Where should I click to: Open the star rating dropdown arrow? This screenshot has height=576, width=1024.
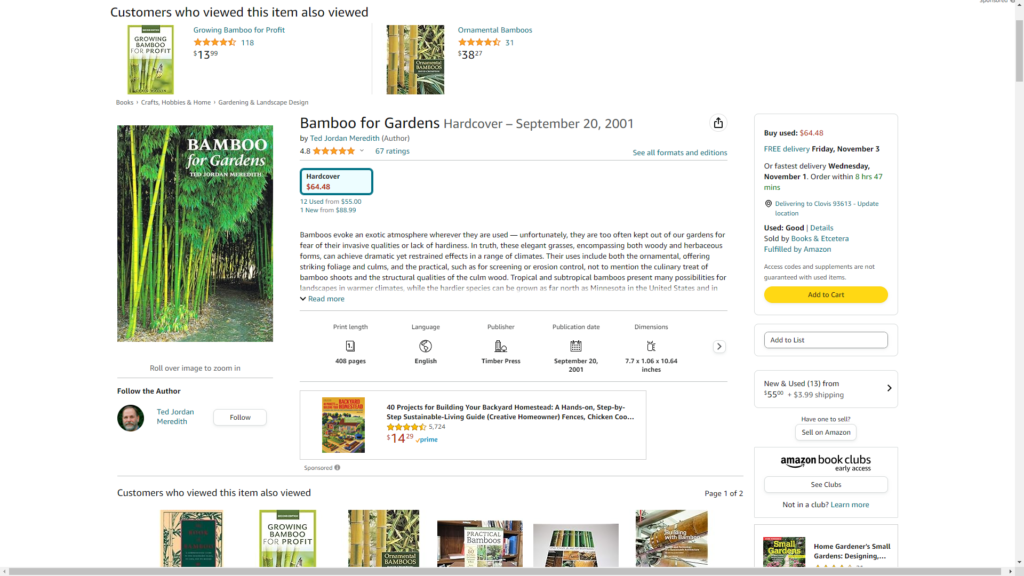[x=362, y=151]
